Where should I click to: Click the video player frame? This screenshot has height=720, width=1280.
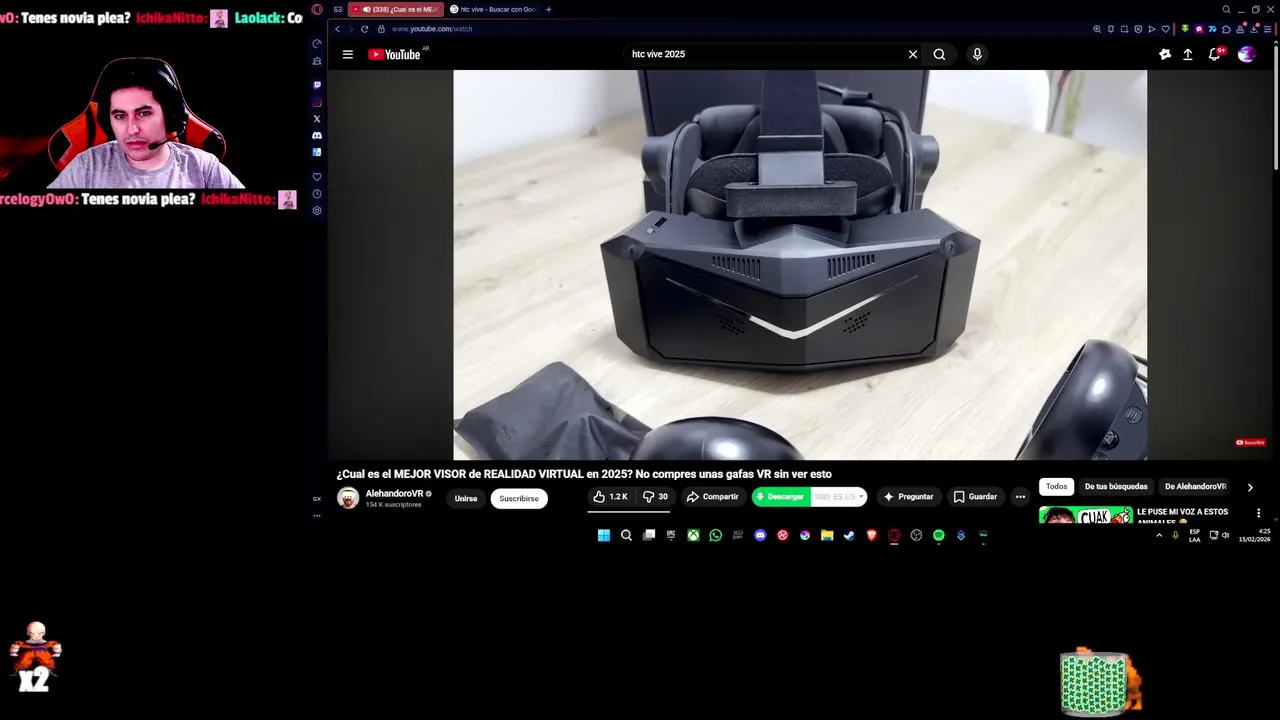[800, 265]
